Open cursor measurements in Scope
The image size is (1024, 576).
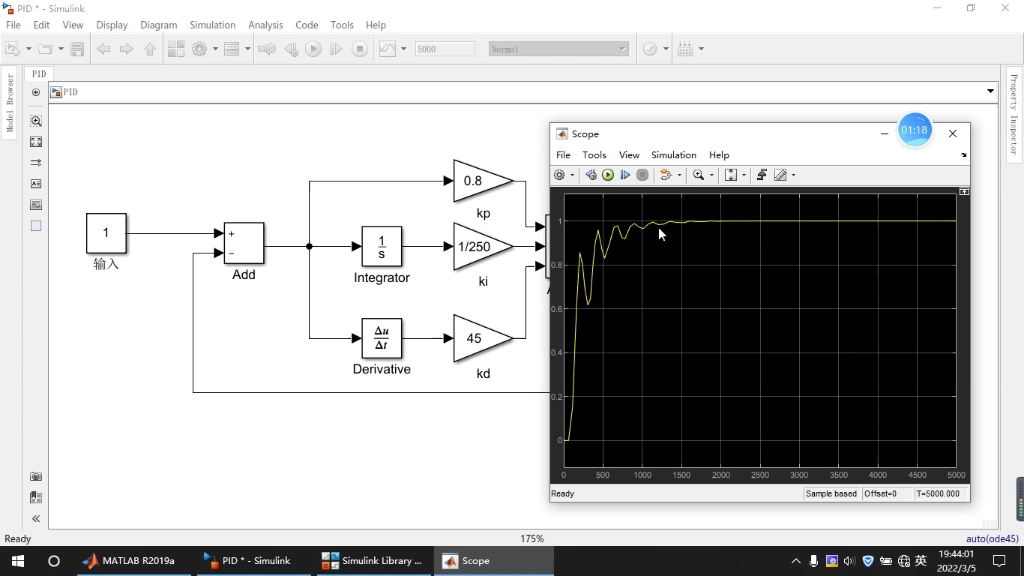tap(780, 175)
